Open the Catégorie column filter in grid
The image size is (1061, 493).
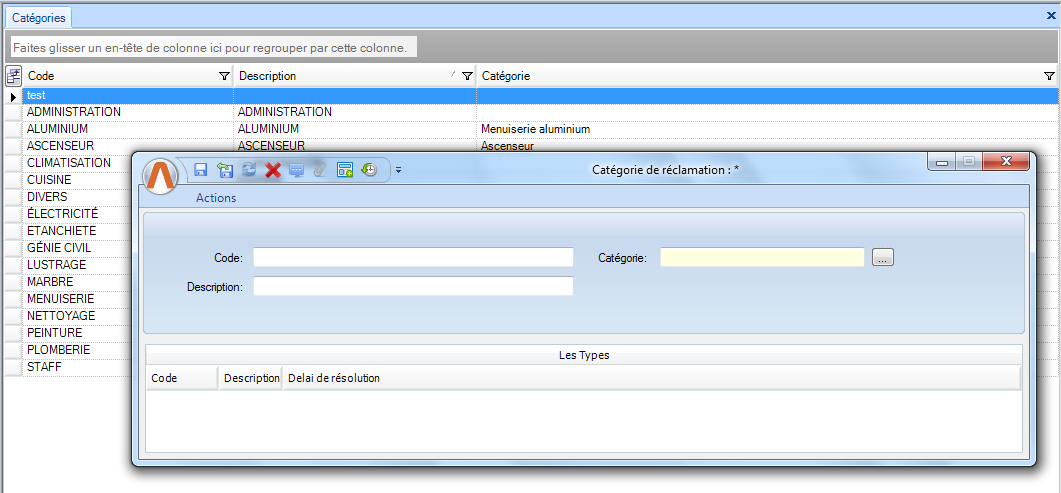[x=1049, y=76]
